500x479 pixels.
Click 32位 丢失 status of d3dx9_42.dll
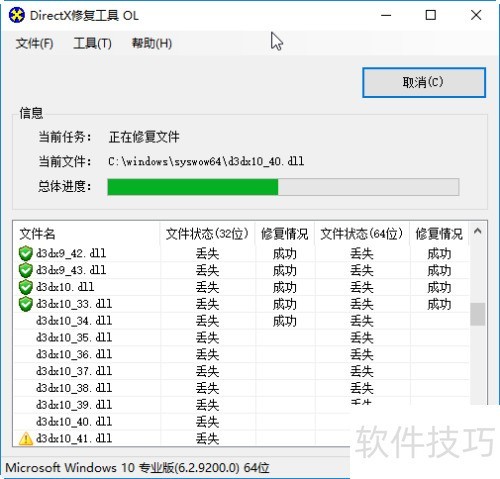(x=207, y=254)
